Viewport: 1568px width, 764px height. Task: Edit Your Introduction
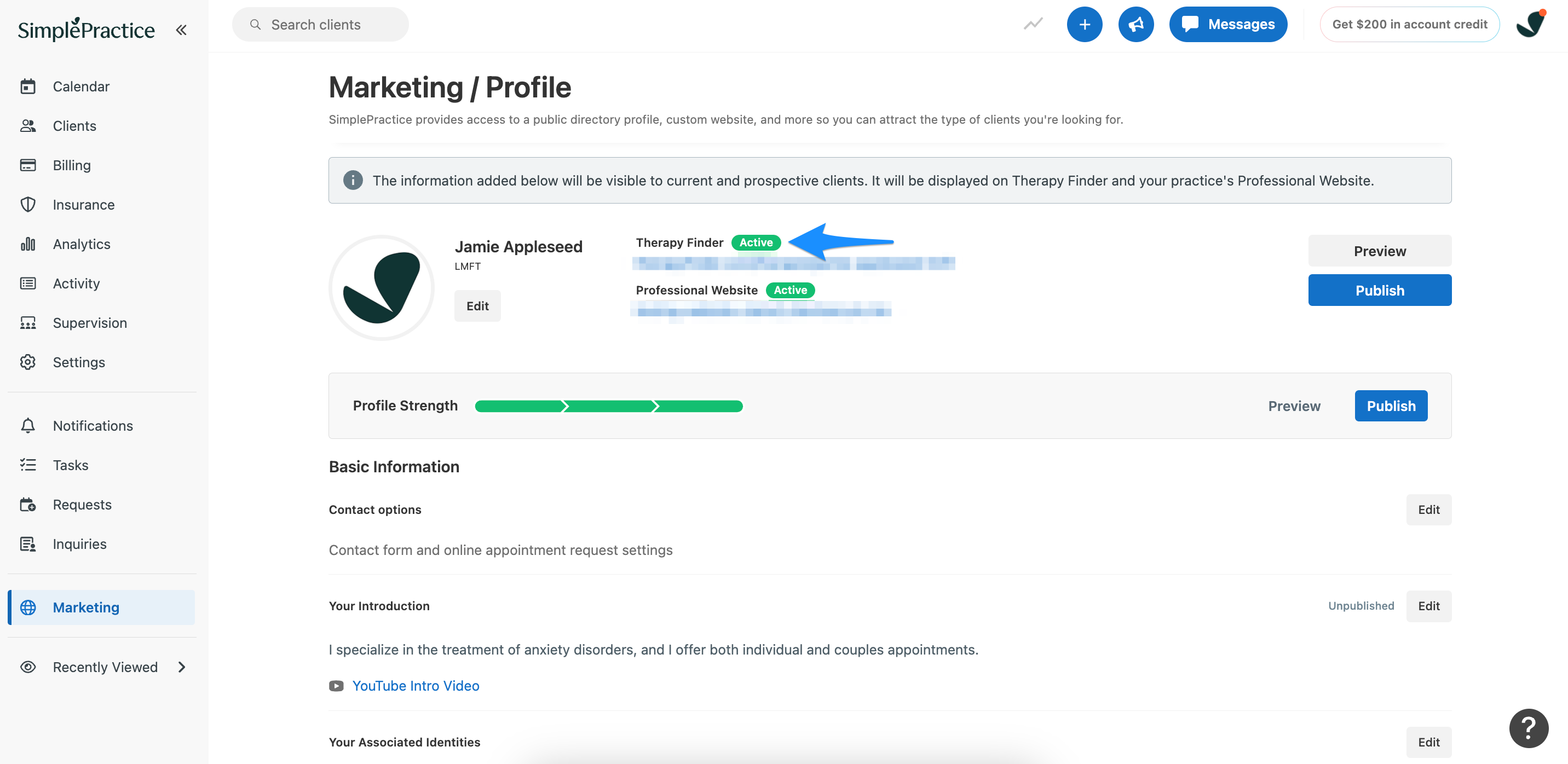1428,606
